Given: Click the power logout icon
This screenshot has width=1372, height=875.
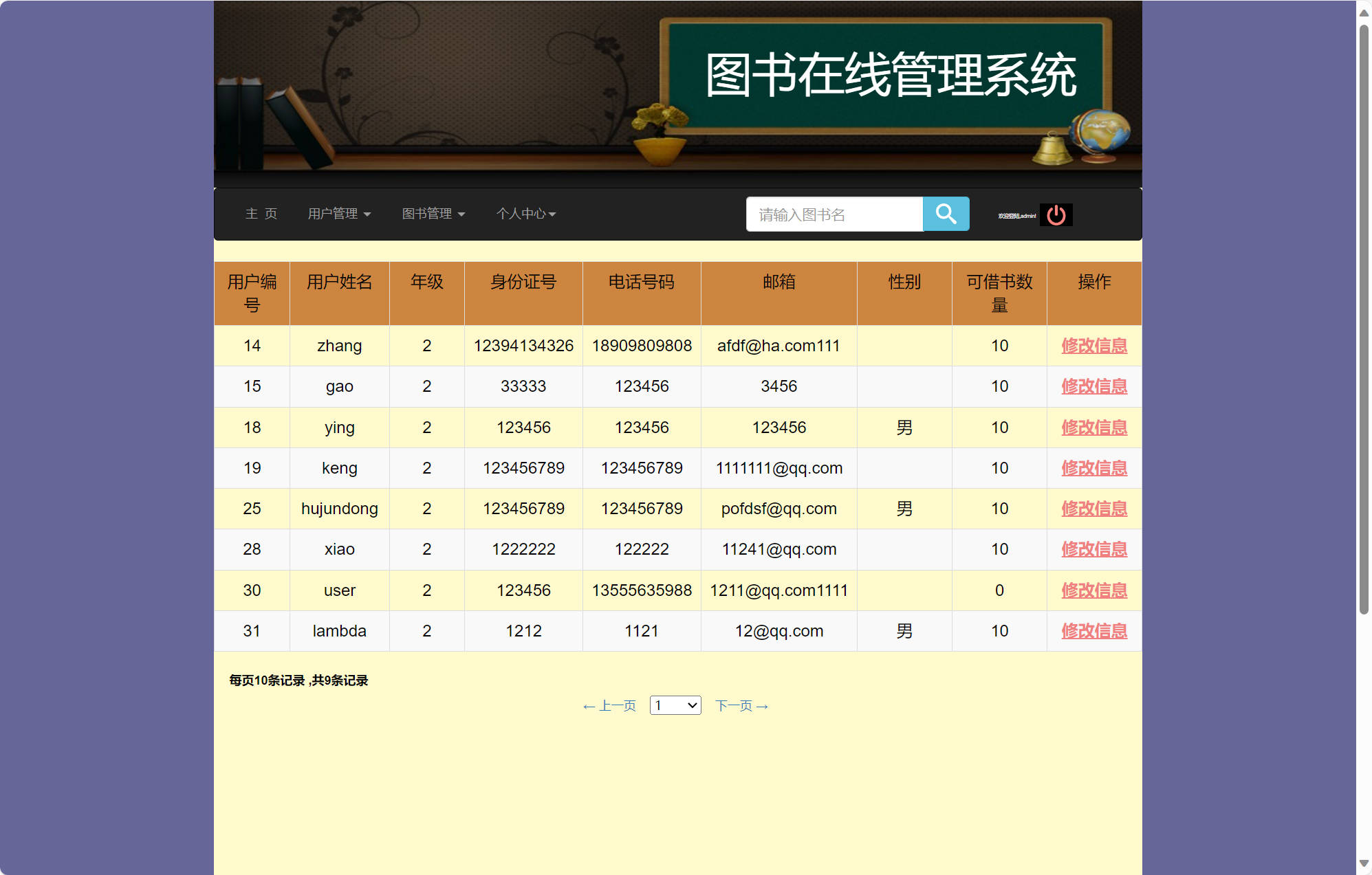Looking at the screenshot, I should (x=1055, y=214).
